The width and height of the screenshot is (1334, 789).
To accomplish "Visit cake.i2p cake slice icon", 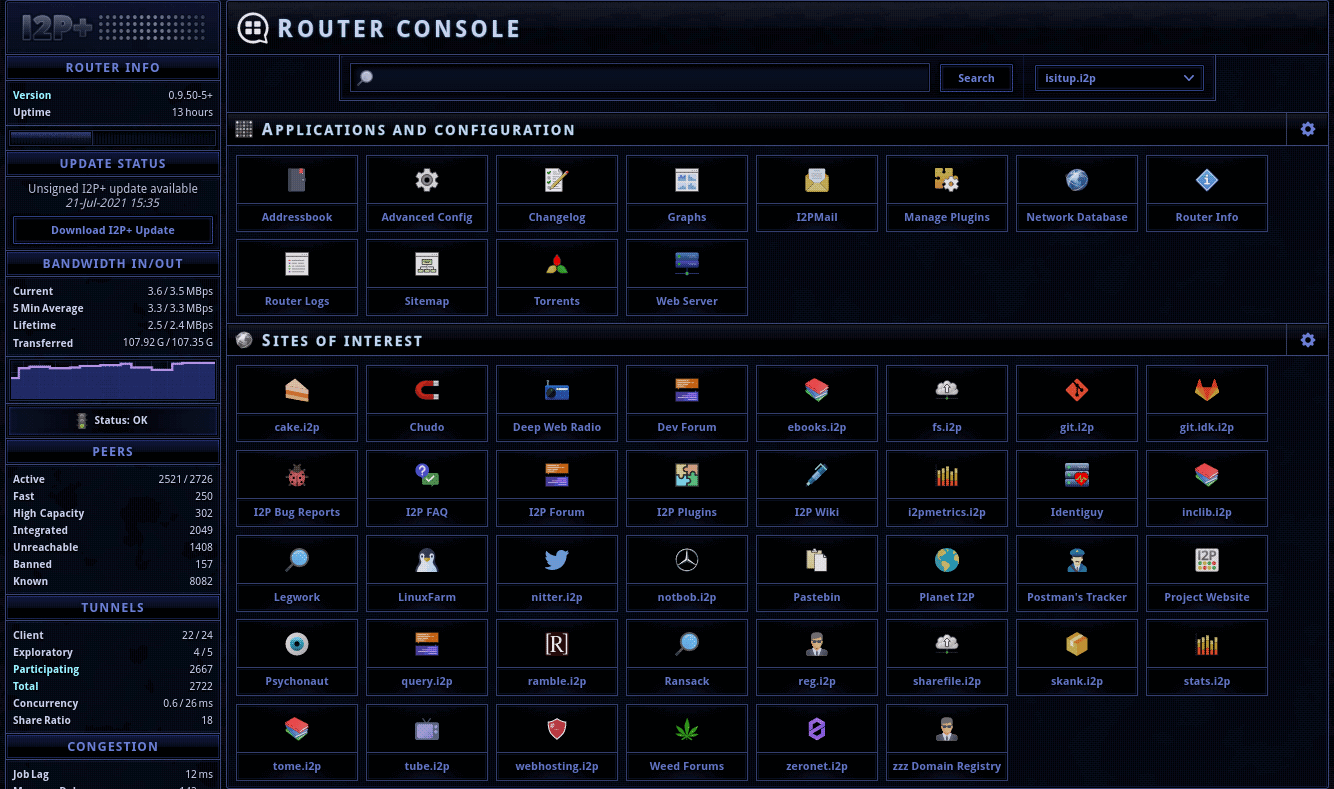I will [297, 390].
